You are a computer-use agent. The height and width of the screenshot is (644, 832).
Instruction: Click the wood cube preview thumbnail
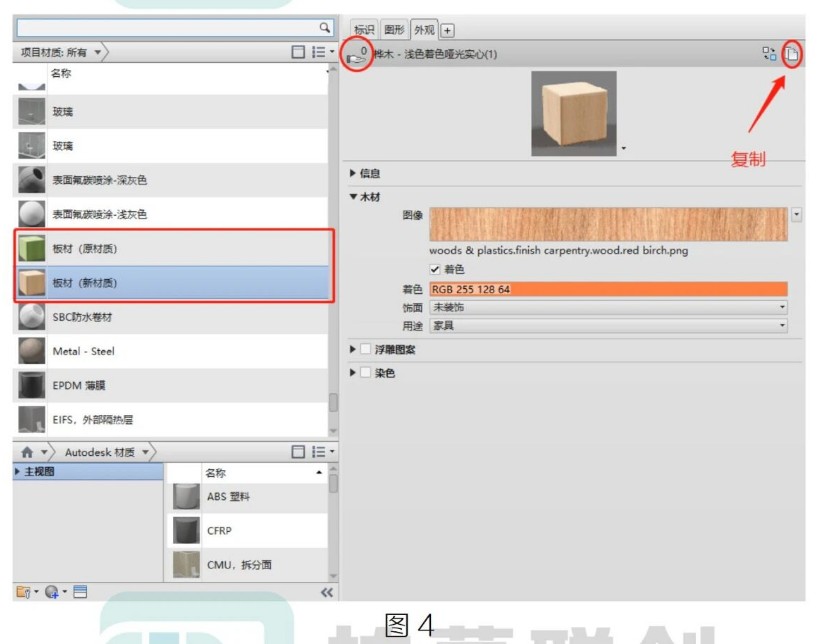click(574, 114)
